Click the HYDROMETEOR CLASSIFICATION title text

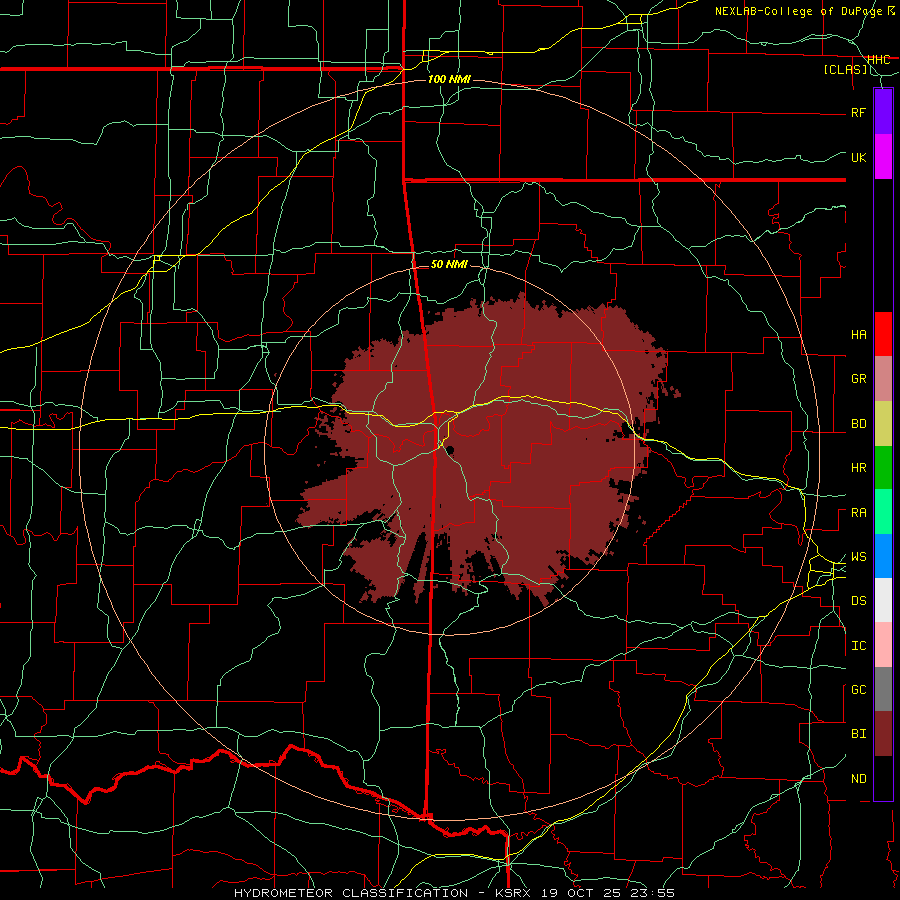(x=351, y=893)
